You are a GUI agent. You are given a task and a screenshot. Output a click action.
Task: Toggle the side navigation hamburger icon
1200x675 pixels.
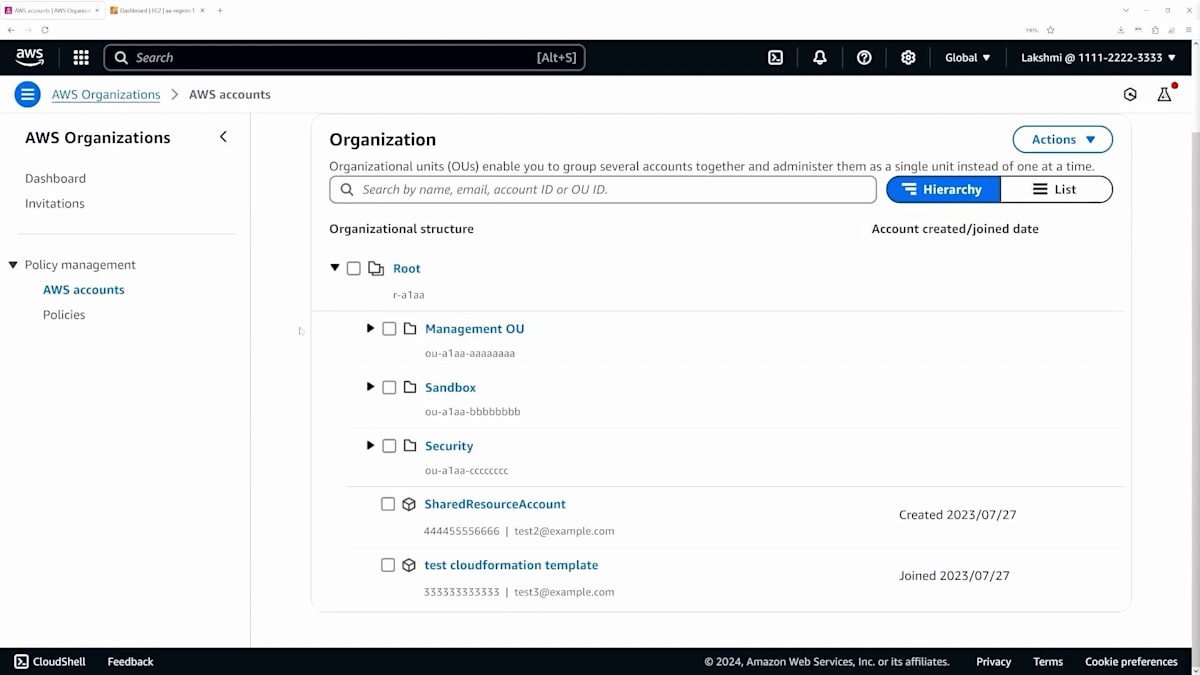click(x=27, y=94)
